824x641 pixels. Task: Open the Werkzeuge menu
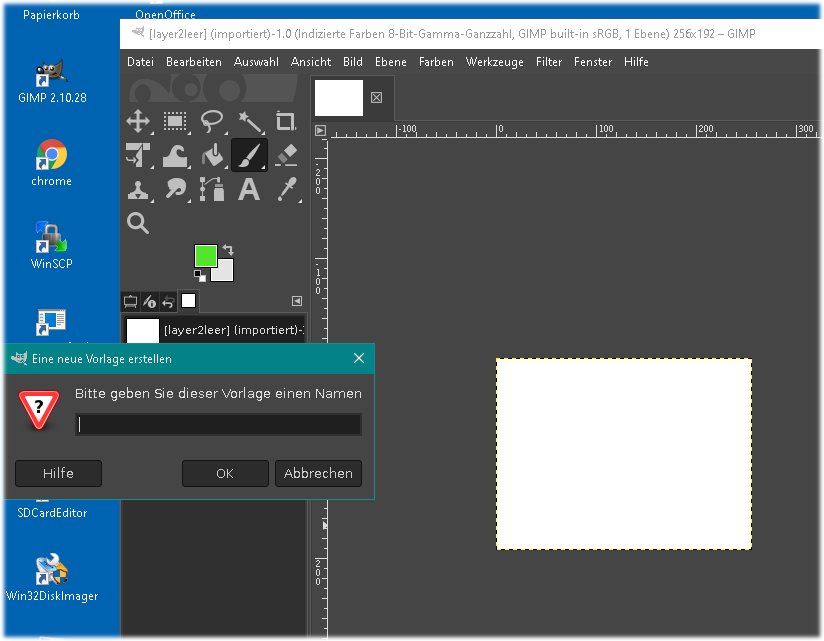495,62
